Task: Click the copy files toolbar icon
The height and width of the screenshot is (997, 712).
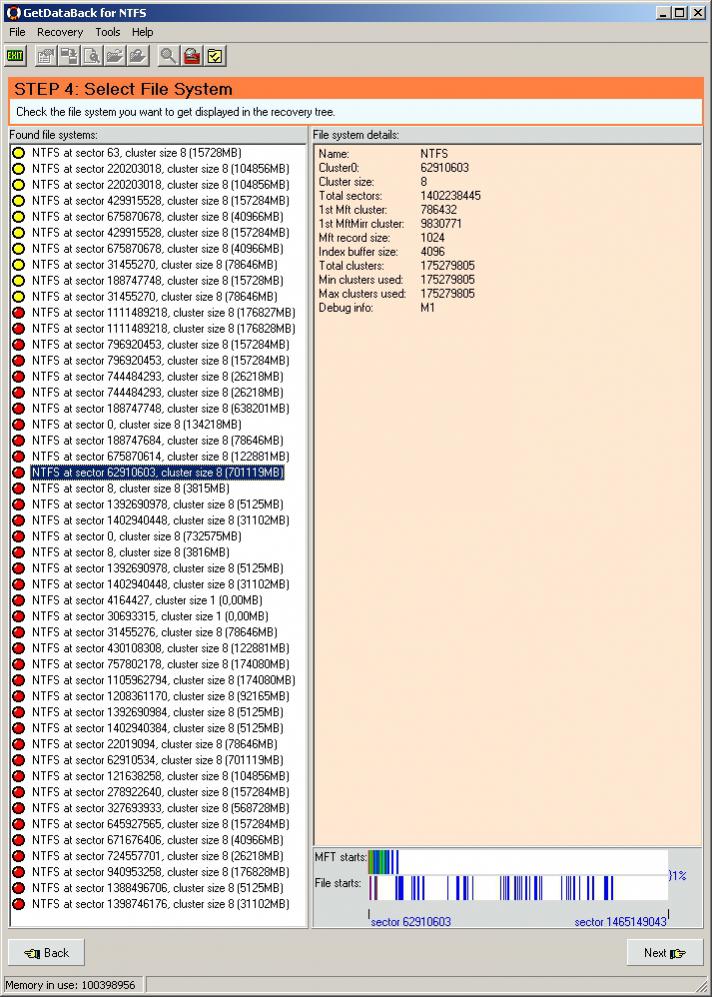Action: (x=69, y=56)
